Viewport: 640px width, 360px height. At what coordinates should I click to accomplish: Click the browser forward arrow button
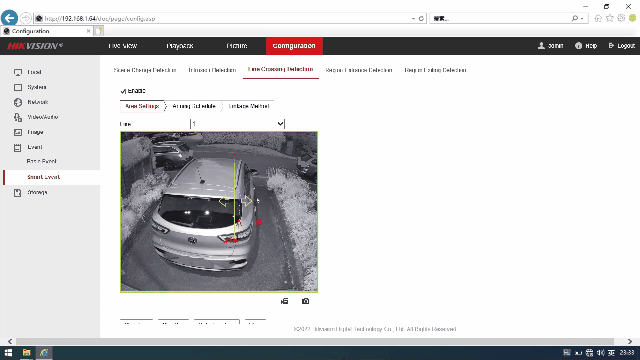pos(25,18)
